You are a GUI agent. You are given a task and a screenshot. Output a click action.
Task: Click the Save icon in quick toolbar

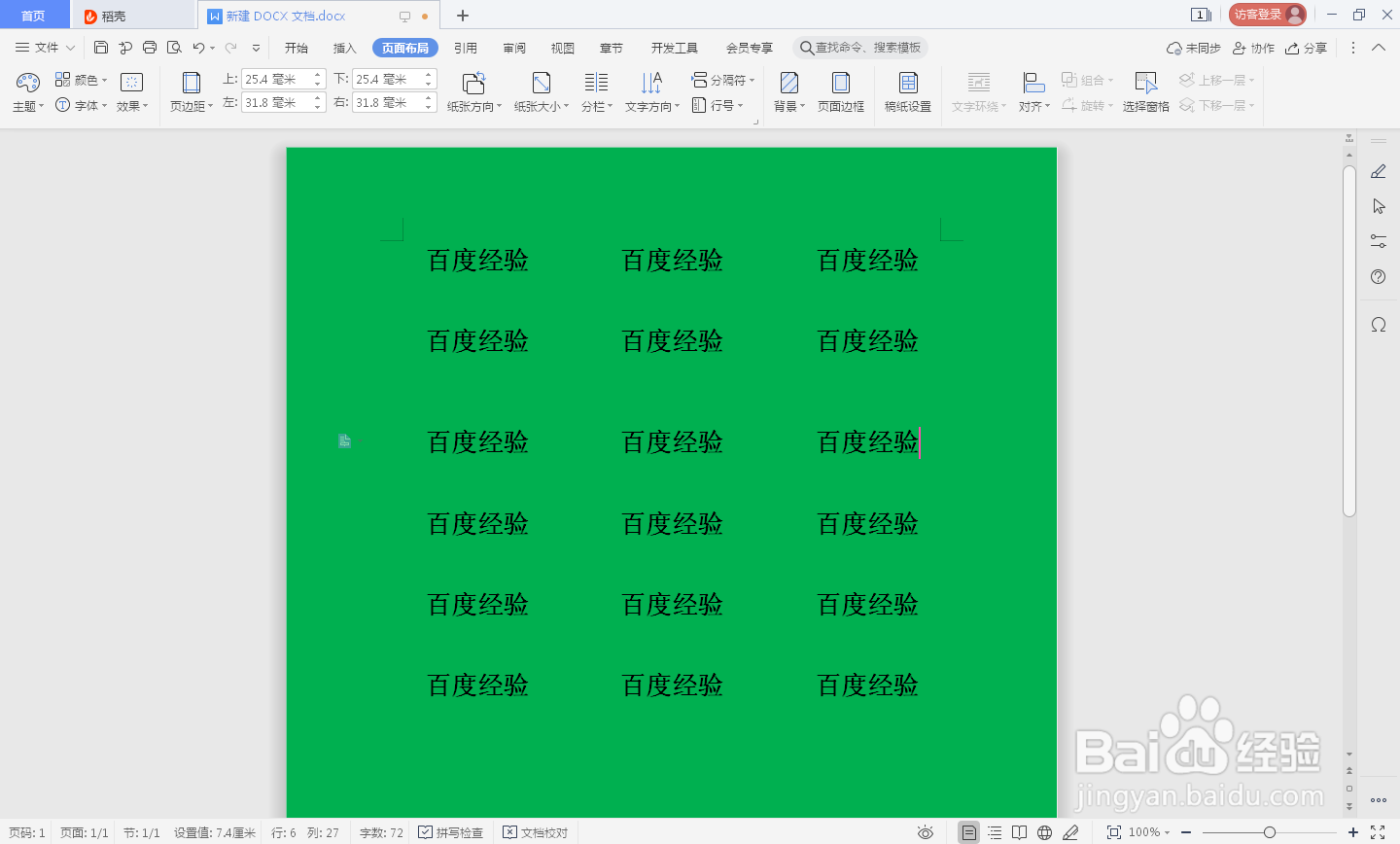tap(101, 48)
